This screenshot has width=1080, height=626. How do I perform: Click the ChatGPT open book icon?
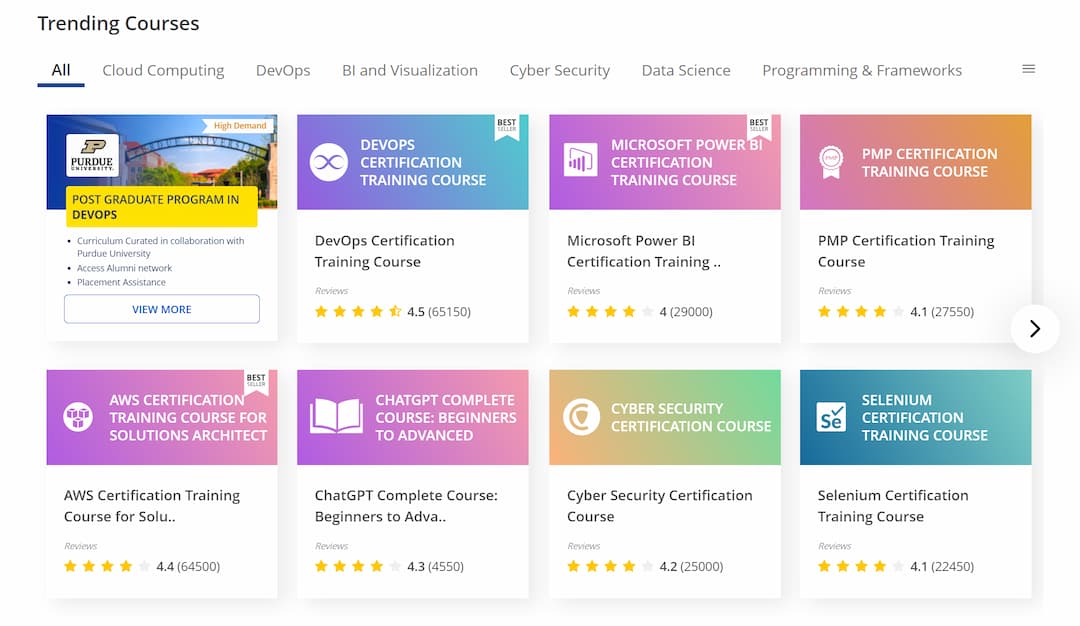336,416
